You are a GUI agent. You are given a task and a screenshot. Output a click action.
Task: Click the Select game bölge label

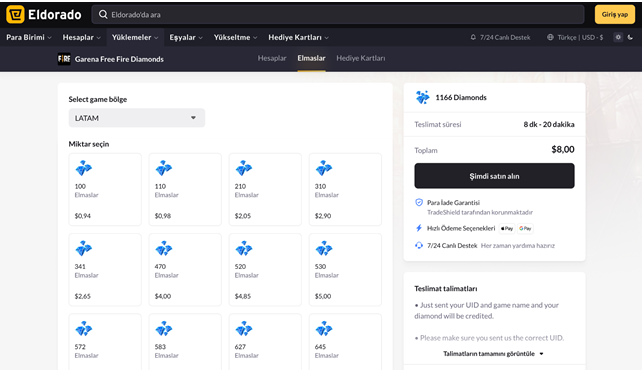pos(98,99)
